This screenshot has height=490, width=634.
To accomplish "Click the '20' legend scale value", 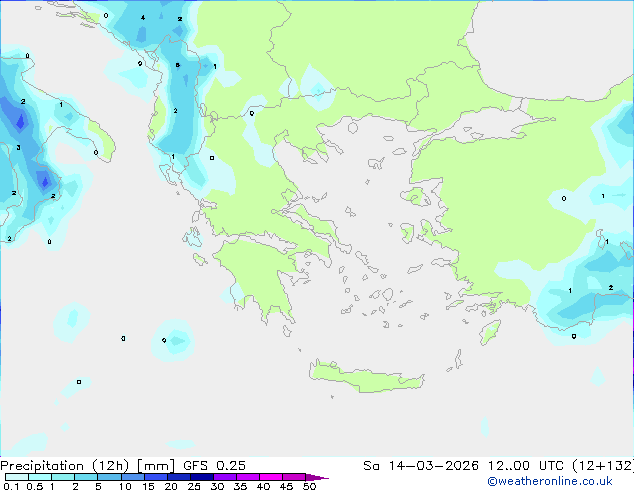I will [171, 486].
